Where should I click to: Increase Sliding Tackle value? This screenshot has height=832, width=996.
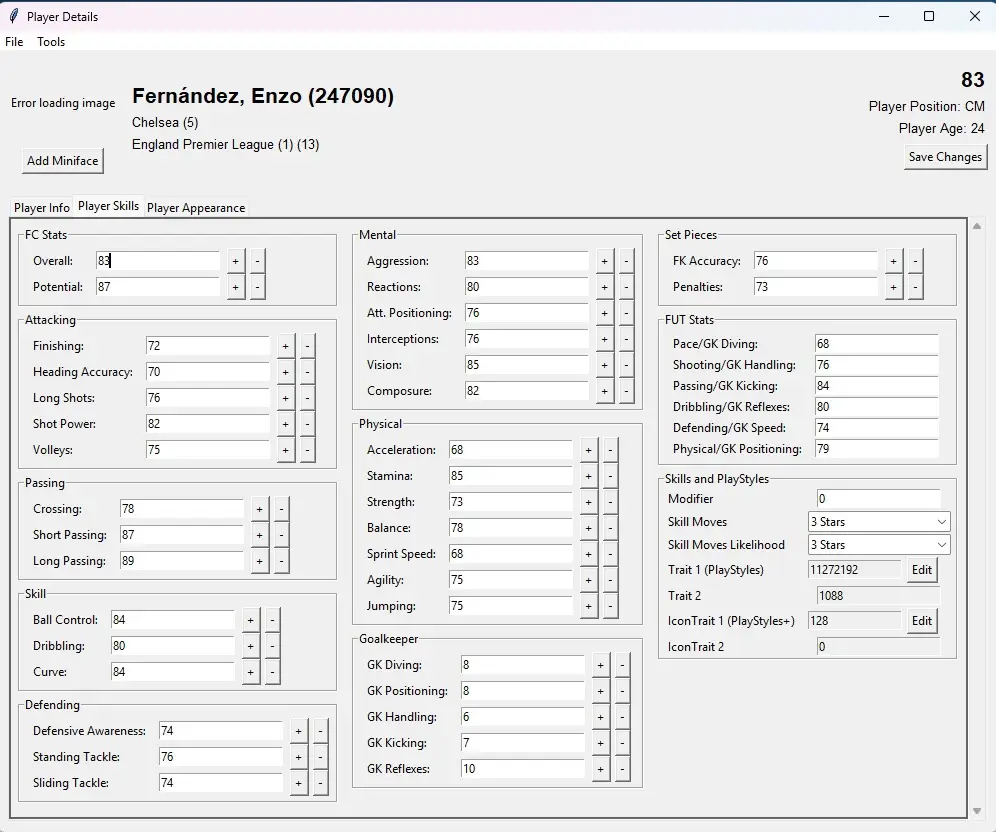point(298,783)
